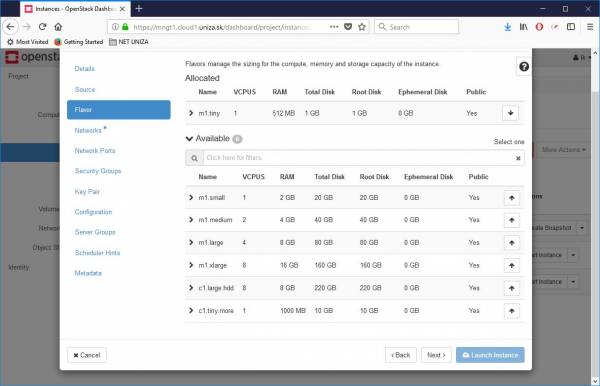Viewport: 600px width, 386px height.
Task: Deallocate the m1.tiny flavor with down arrow
Action: click(x=510, y=113)
